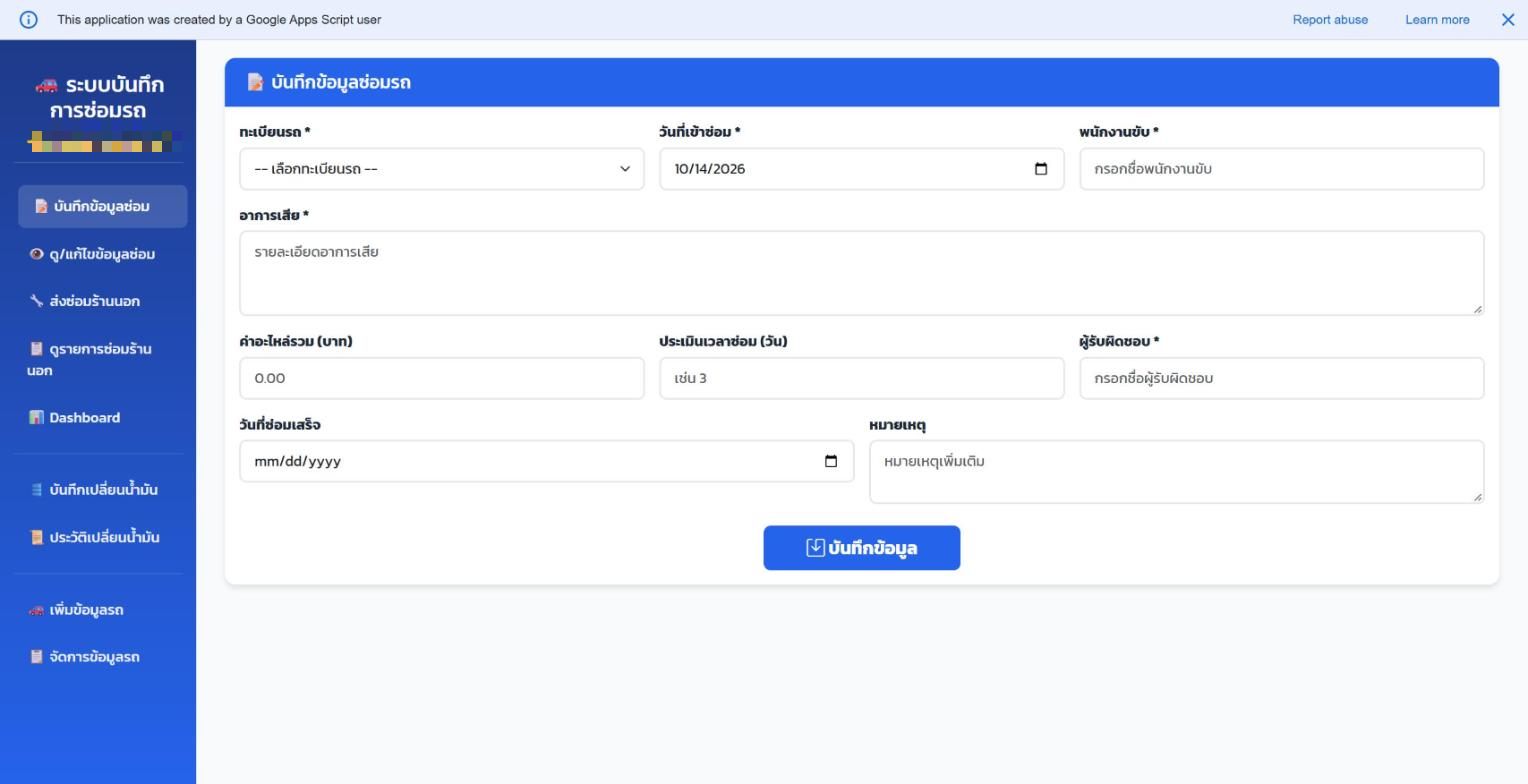Click the memo icon beside บันทึกข้อมูลซ่อม
Viewport: 1528px width, 784px height.
41,206
